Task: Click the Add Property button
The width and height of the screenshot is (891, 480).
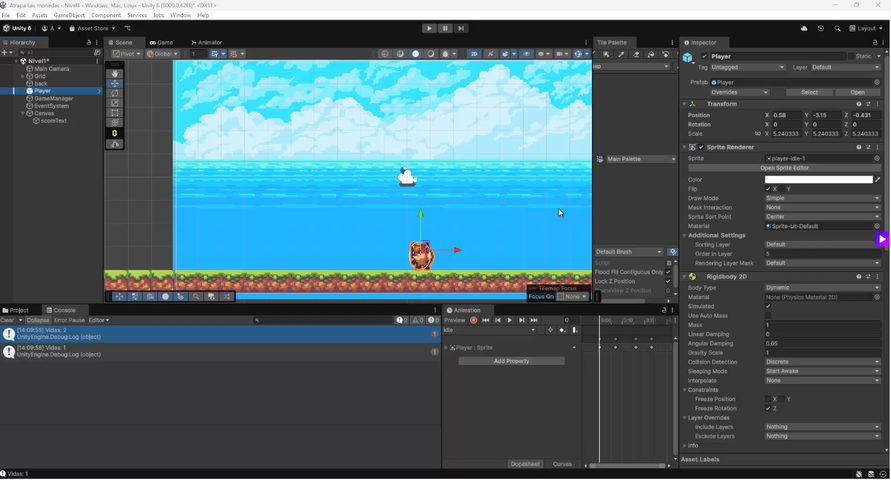Action: (511, 361)
